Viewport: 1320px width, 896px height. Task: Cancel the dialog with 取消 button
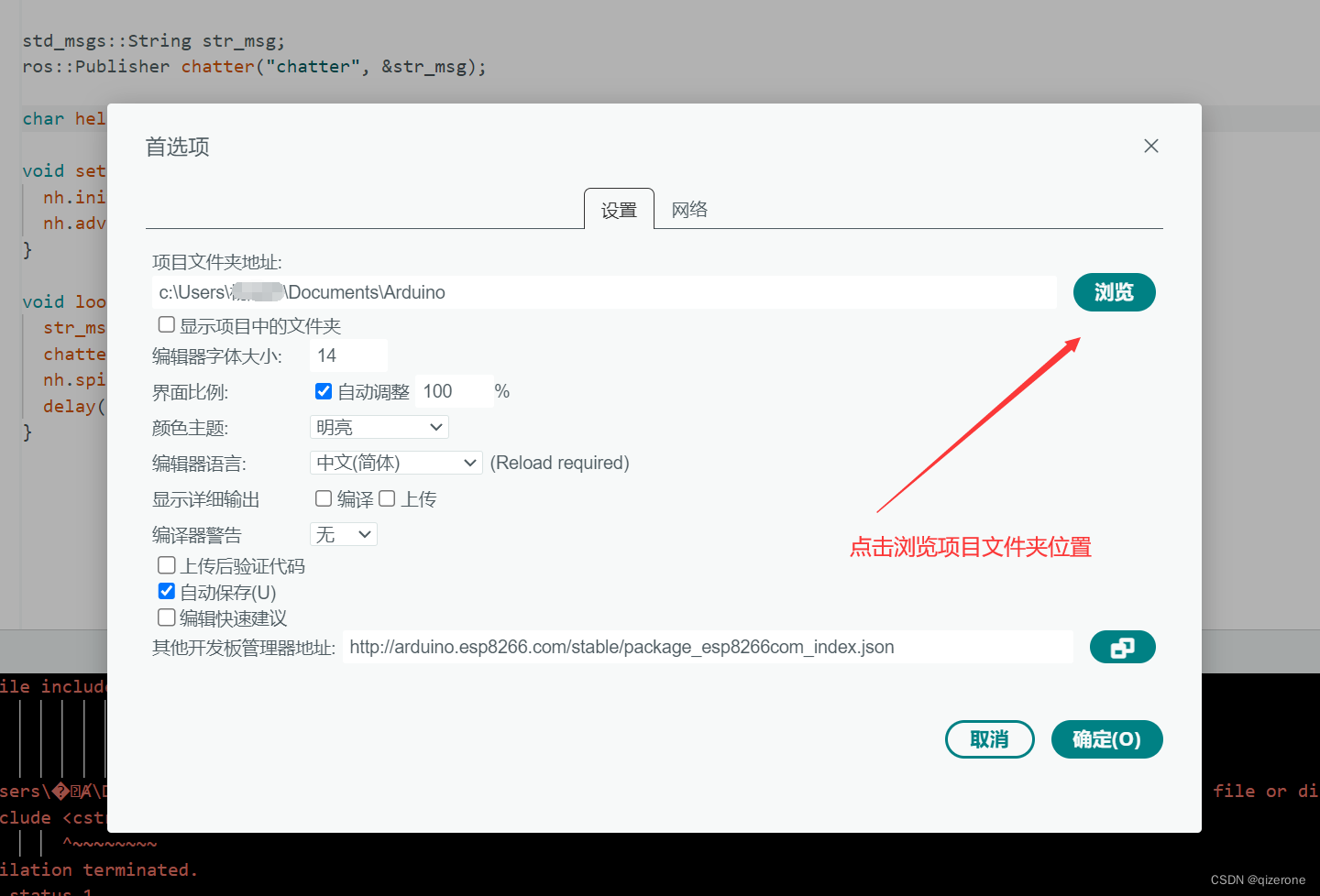(989, 739)
